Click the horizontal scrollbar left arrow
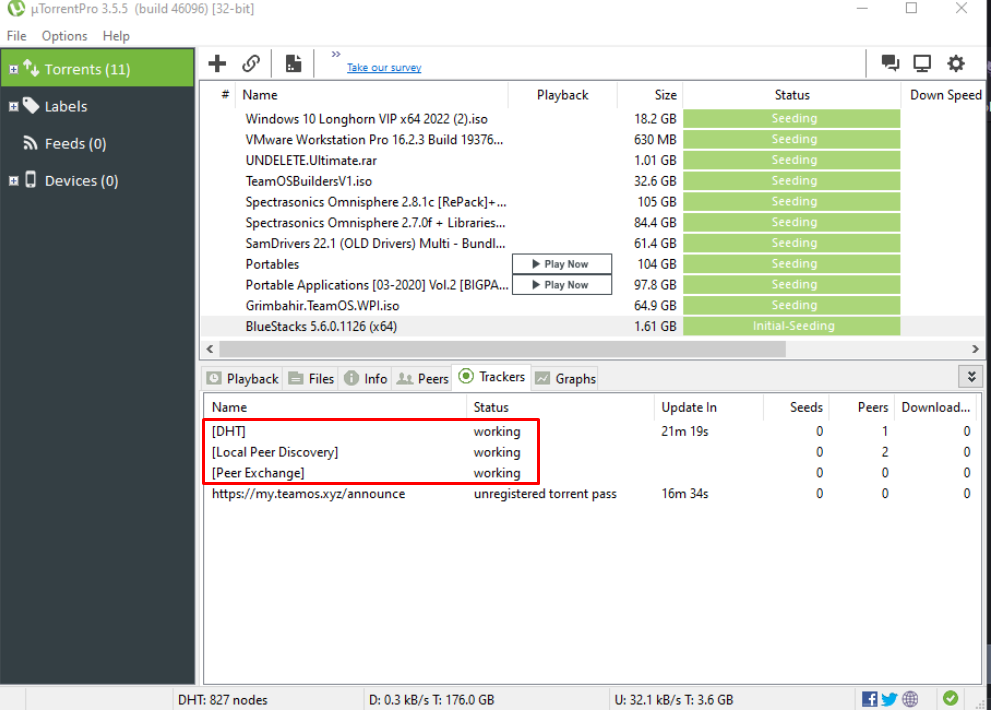Image resolution: width=991 pixels, height=710 pixels. pos(210,348)
